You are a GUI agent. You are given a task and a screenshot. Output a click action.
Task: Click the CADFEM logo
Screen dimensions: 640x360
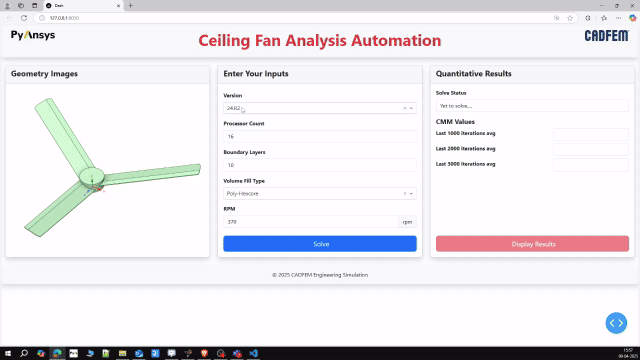[607, 36]
